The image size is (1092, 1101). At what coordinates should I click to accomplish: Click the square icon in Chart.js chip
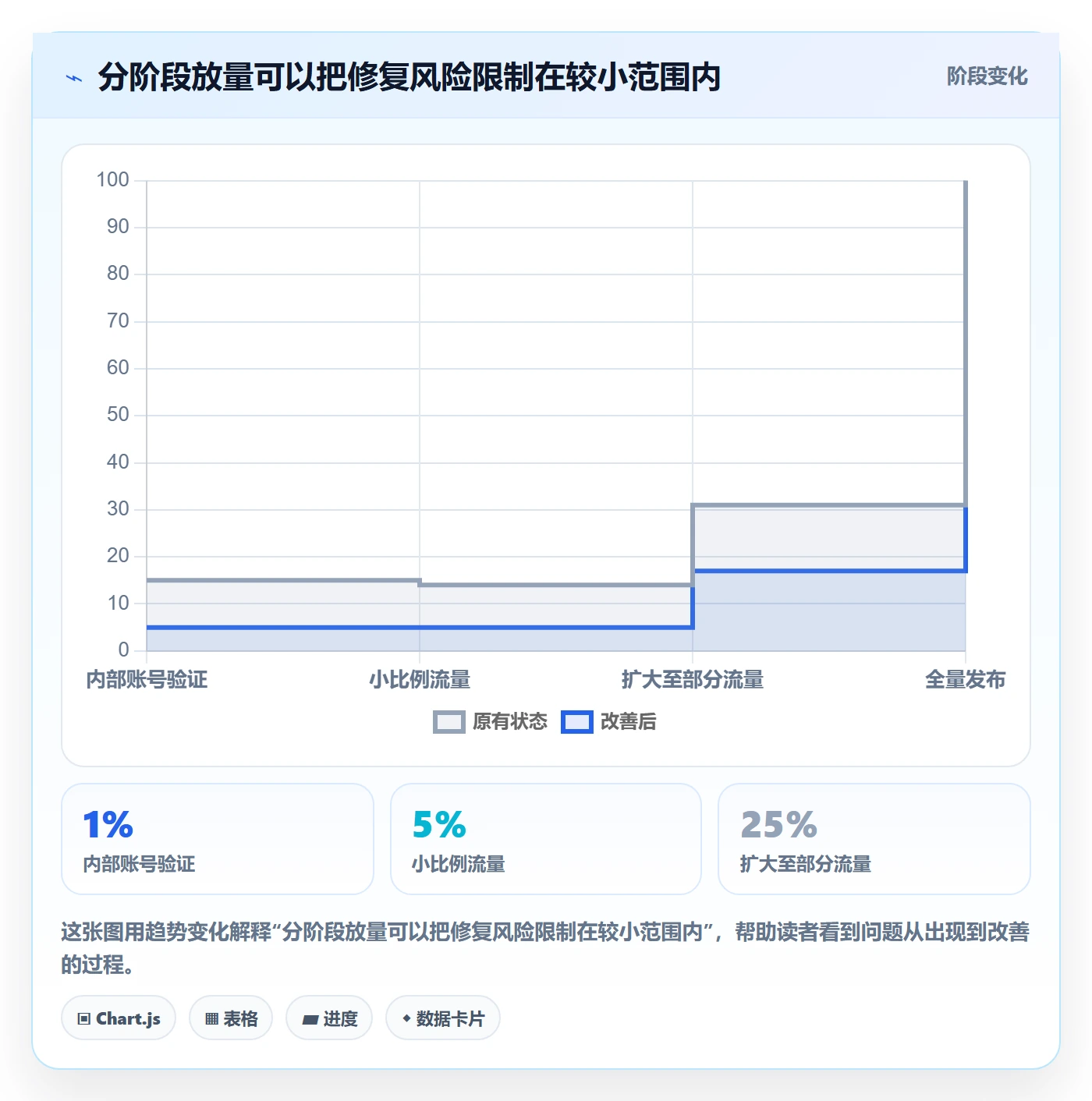click(84, 1019)
